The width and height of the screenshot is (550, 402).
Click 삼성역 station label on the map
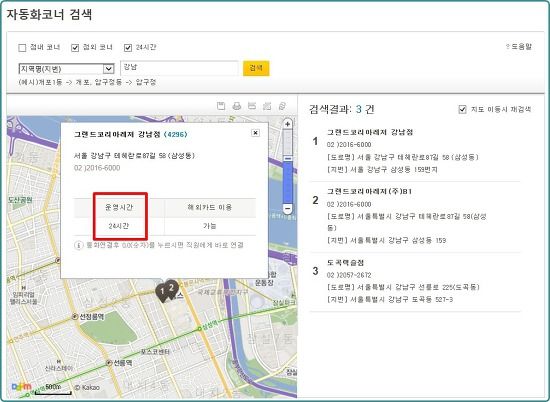tap(209, 325)
